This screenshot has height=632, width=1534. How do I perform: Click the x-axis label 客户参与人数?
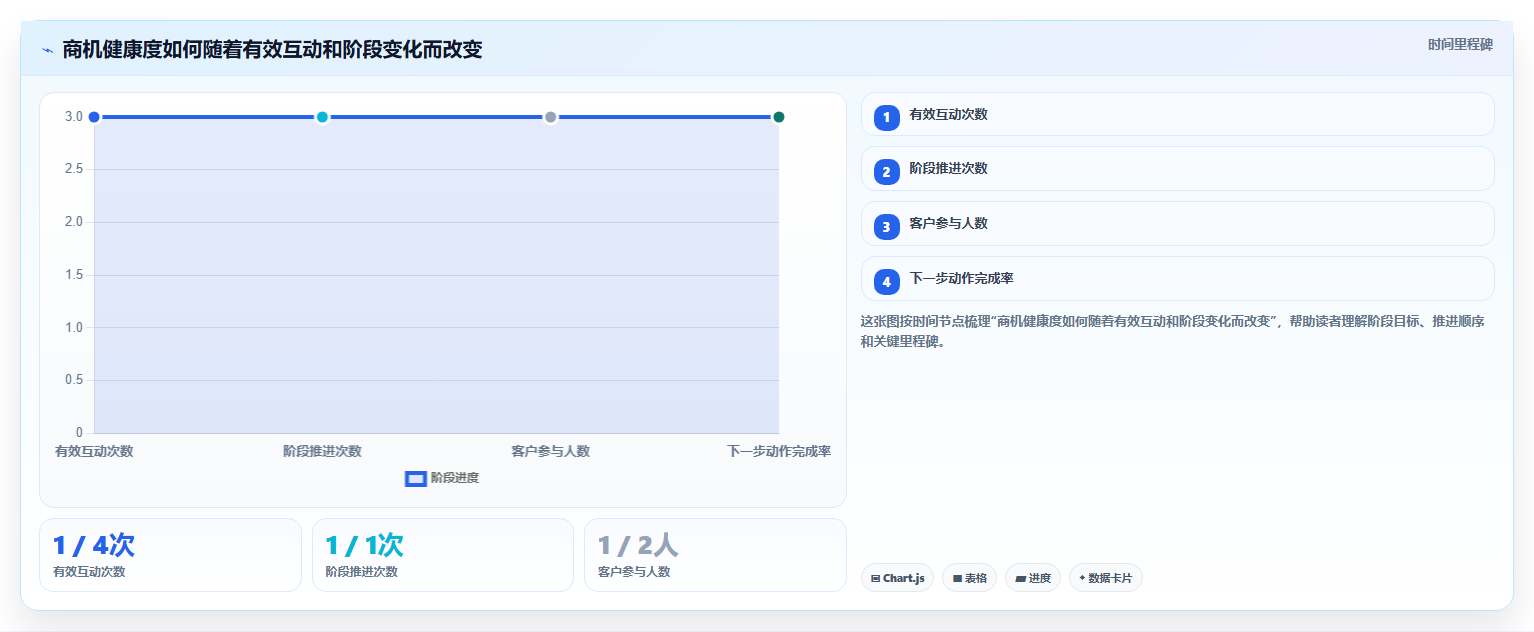(550, 451)
